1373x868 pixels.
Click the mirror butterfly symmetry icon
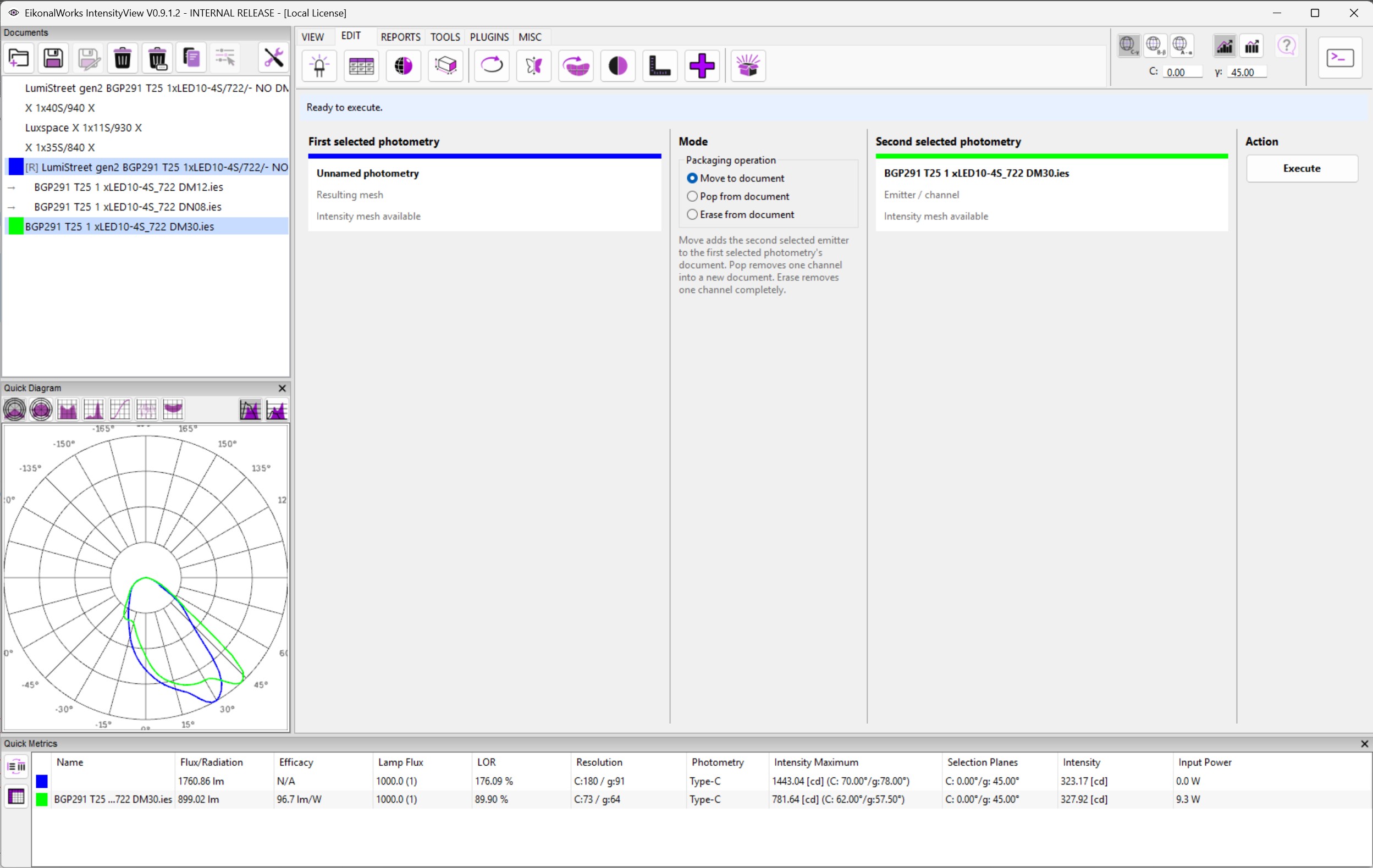point(534,66)
